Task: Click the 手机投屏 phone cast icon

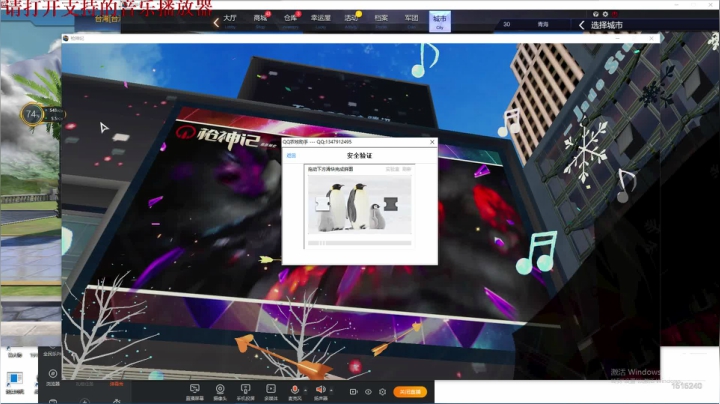Action: coord(246,392)
